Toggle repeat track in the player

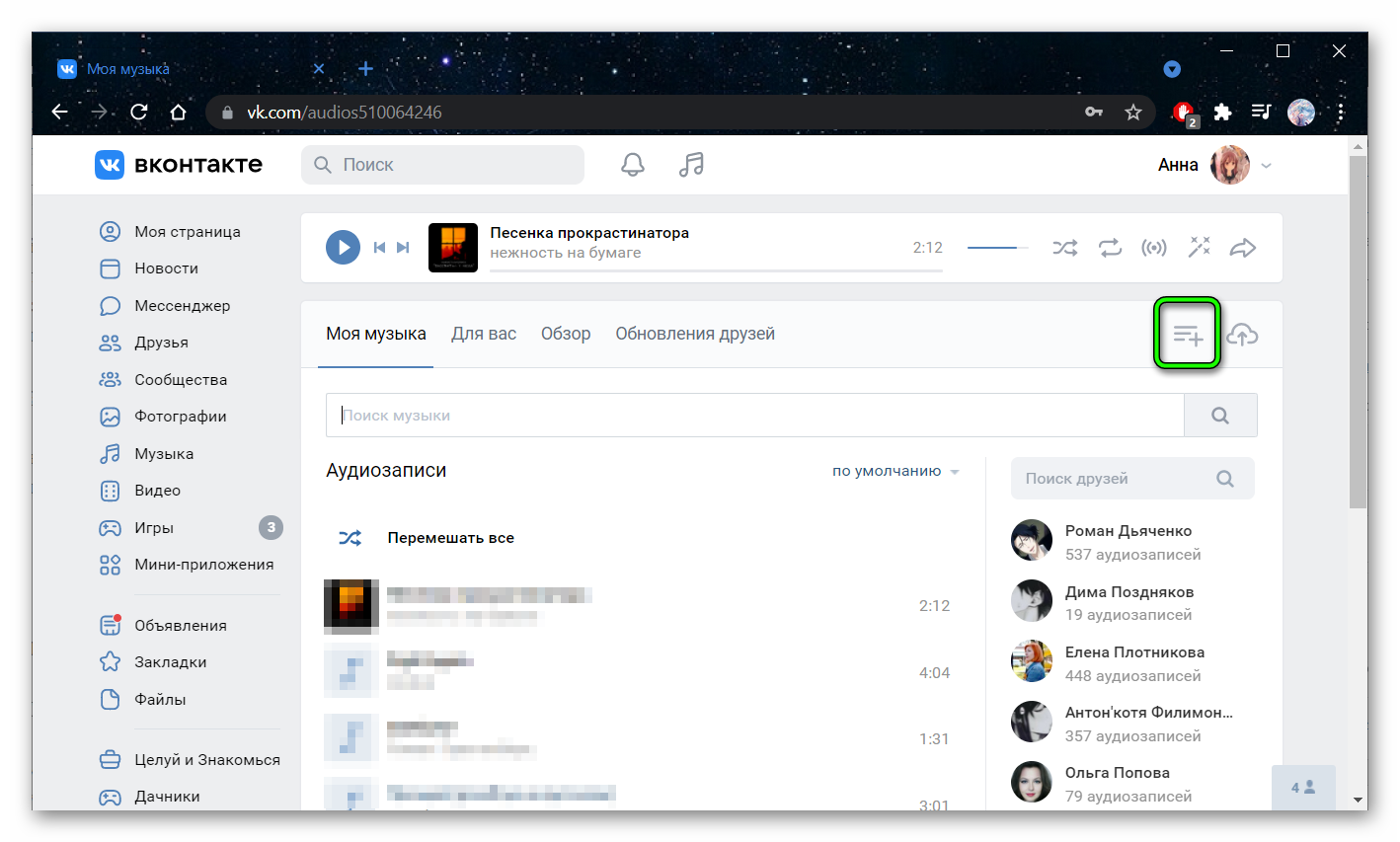1110,248
